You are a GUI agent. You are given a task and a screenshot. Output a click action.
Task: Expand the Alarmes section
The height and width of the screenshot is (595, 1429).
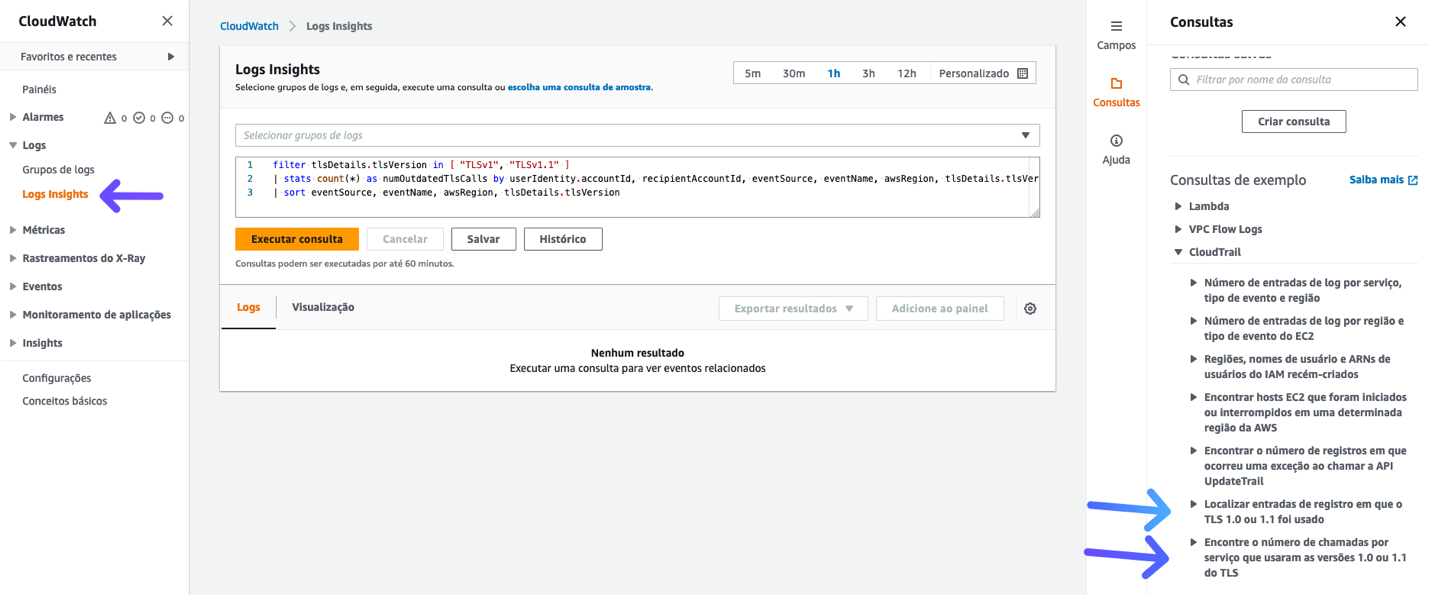point(13,117)
